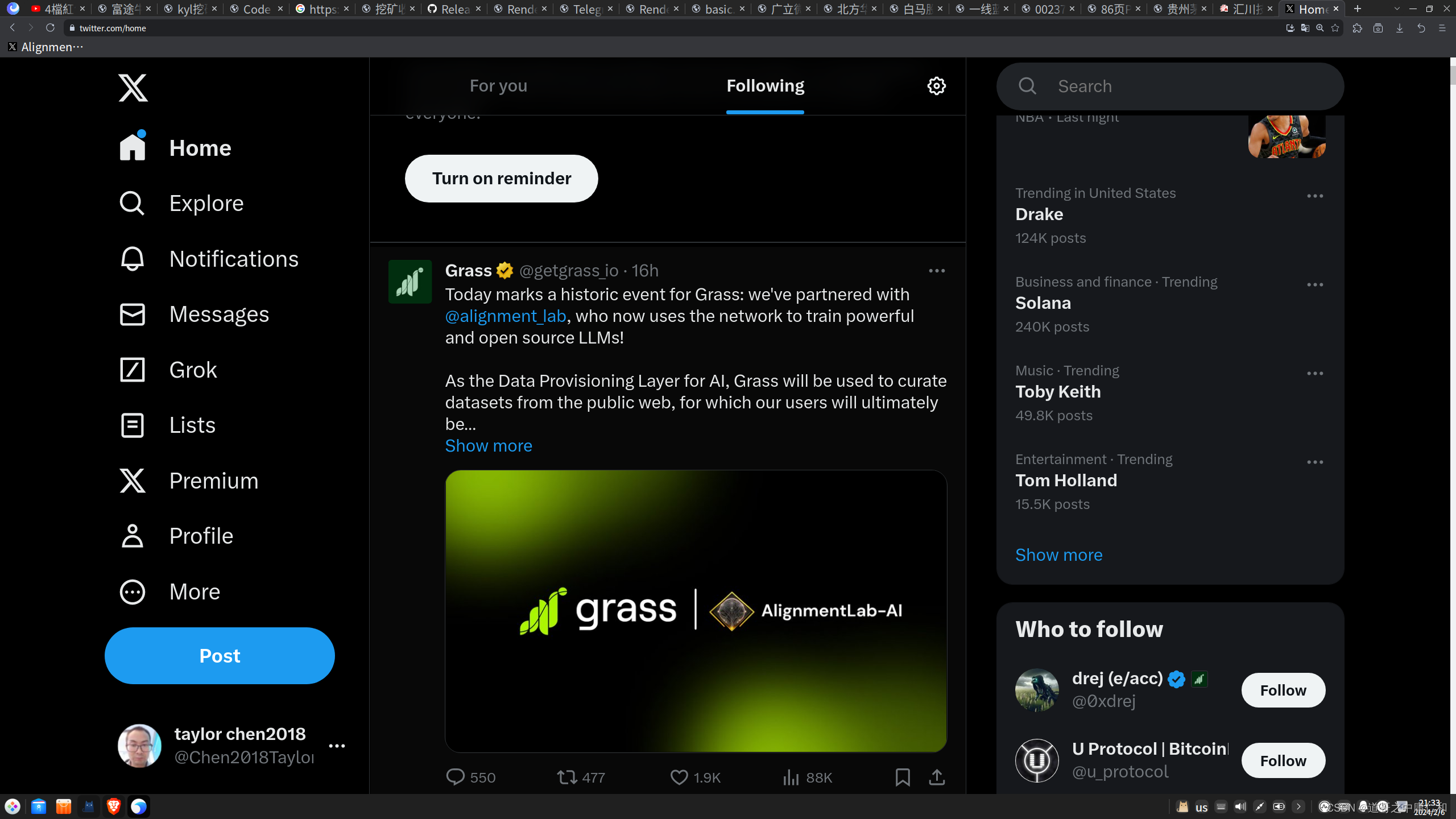Click the X logo in sidebar
Viewport: 1456px width, 819px height.
tap(133, 88)
